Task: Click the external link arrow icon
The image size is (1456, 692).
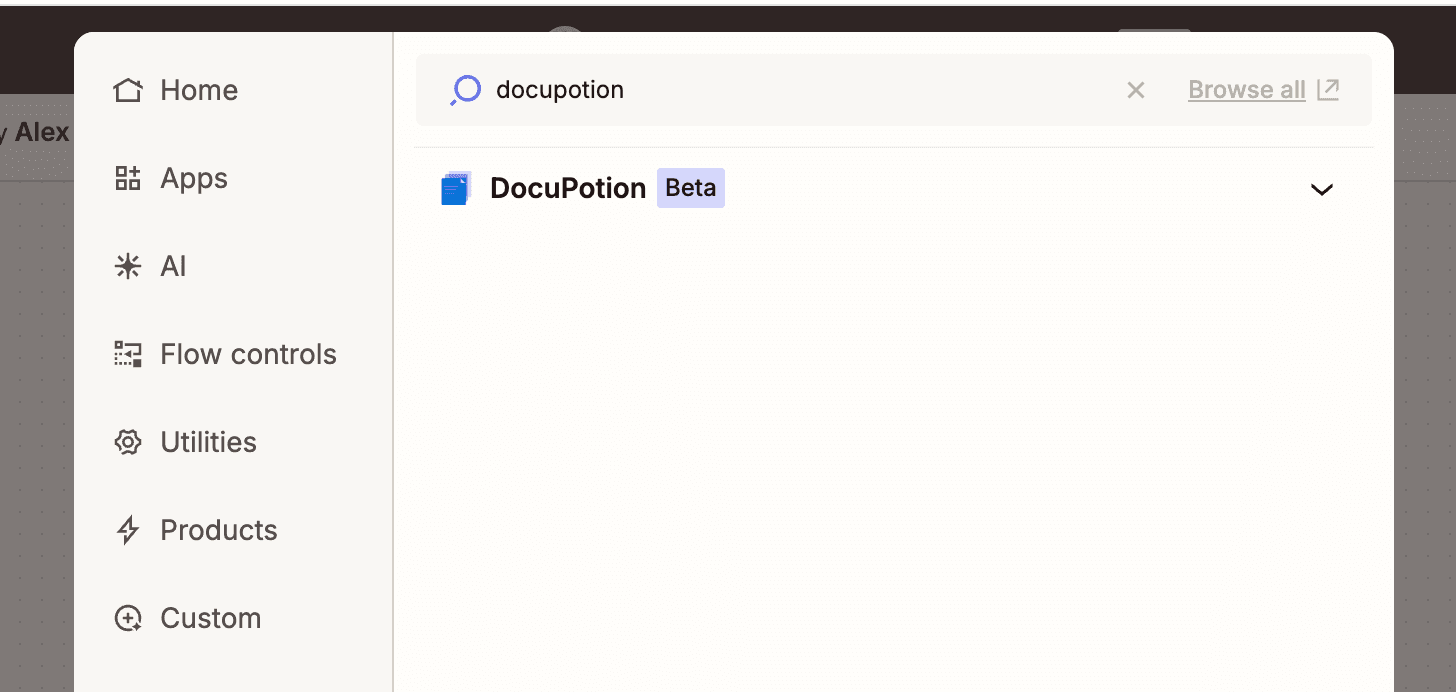Action: click(1328, 90)
